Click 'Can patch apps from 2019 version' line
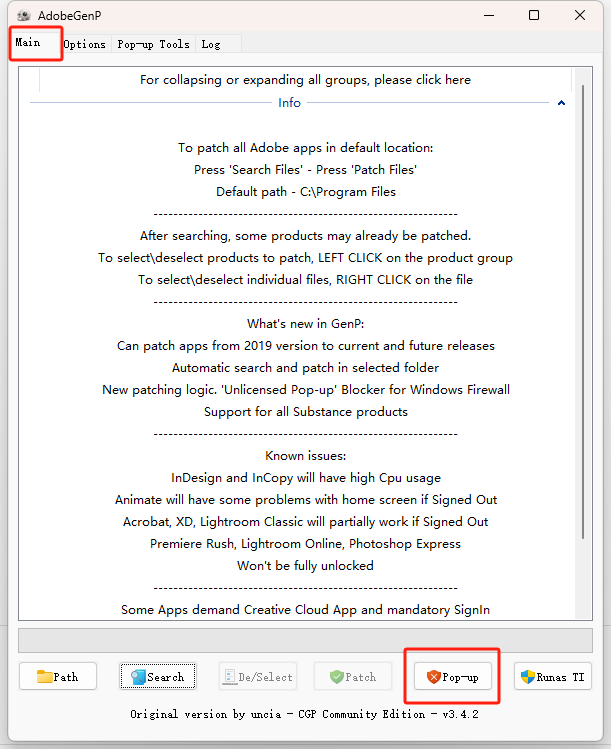 coord(306,345)
